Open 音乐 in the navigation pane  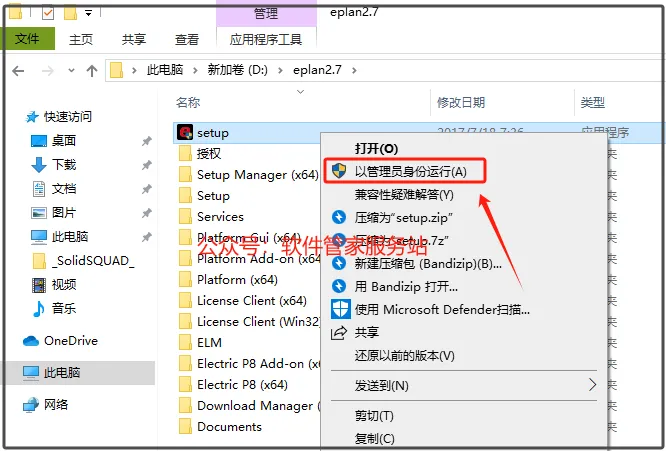[64, 308]
